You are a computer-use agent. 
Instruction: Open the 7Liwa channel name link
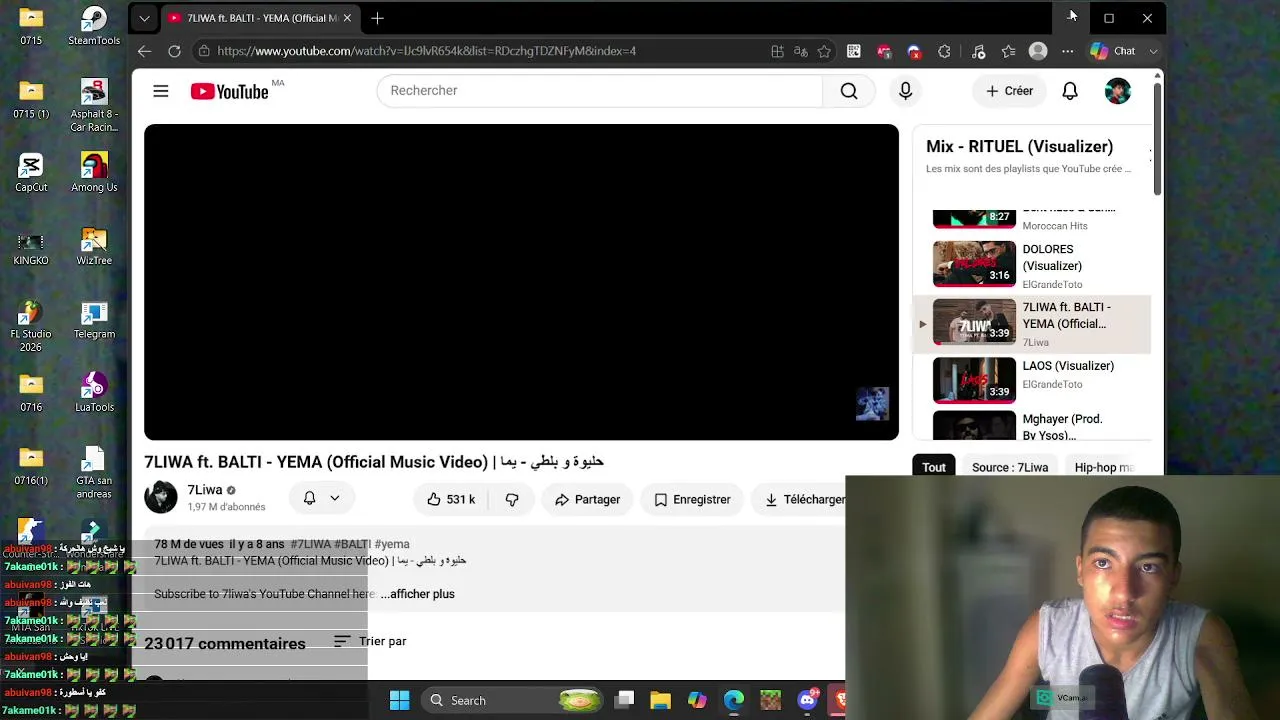click(204, 490)
